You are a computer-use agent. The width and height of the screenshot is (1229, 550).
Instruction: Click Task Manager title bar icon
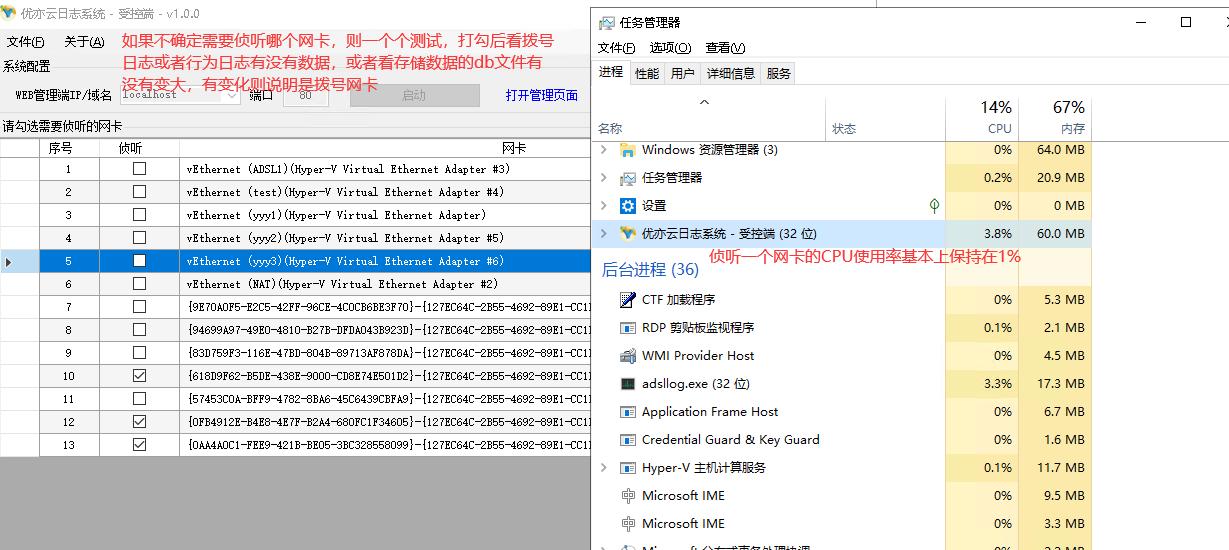606,22
